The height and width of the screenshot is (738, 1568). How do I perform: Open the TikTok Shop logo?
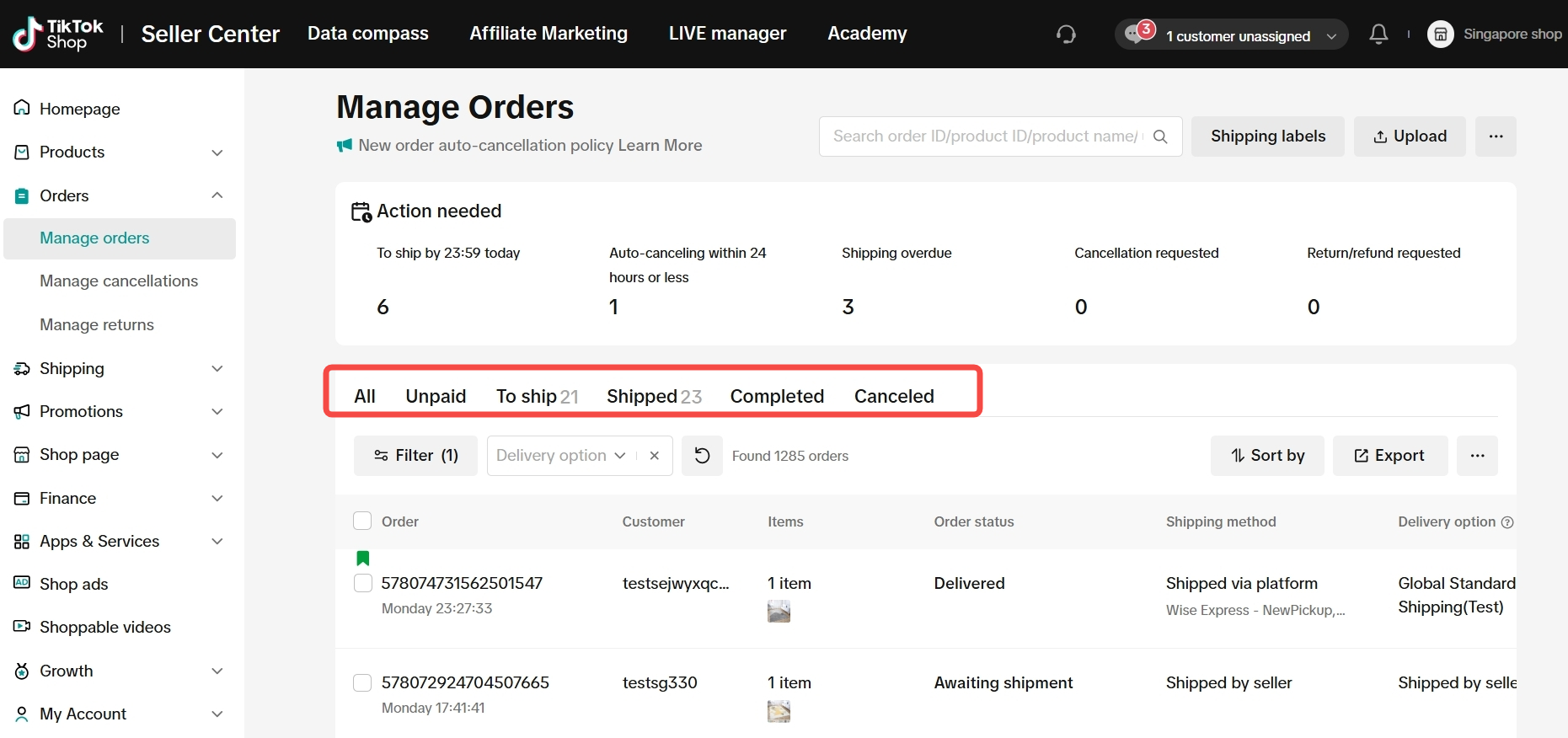pos(57,35)
